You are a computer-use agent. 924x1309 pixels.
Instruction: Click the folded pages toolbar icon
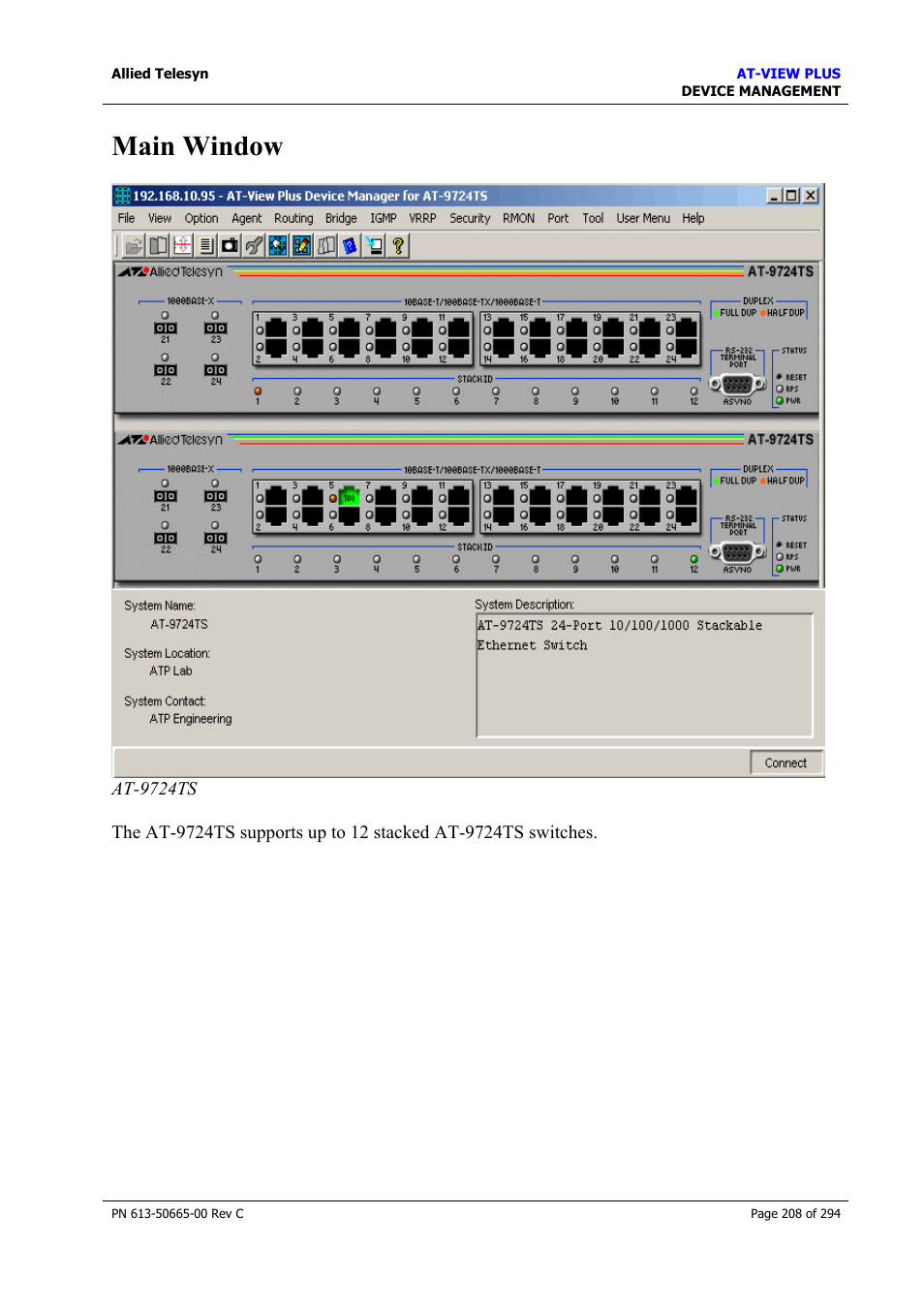(x=326, y=246)
